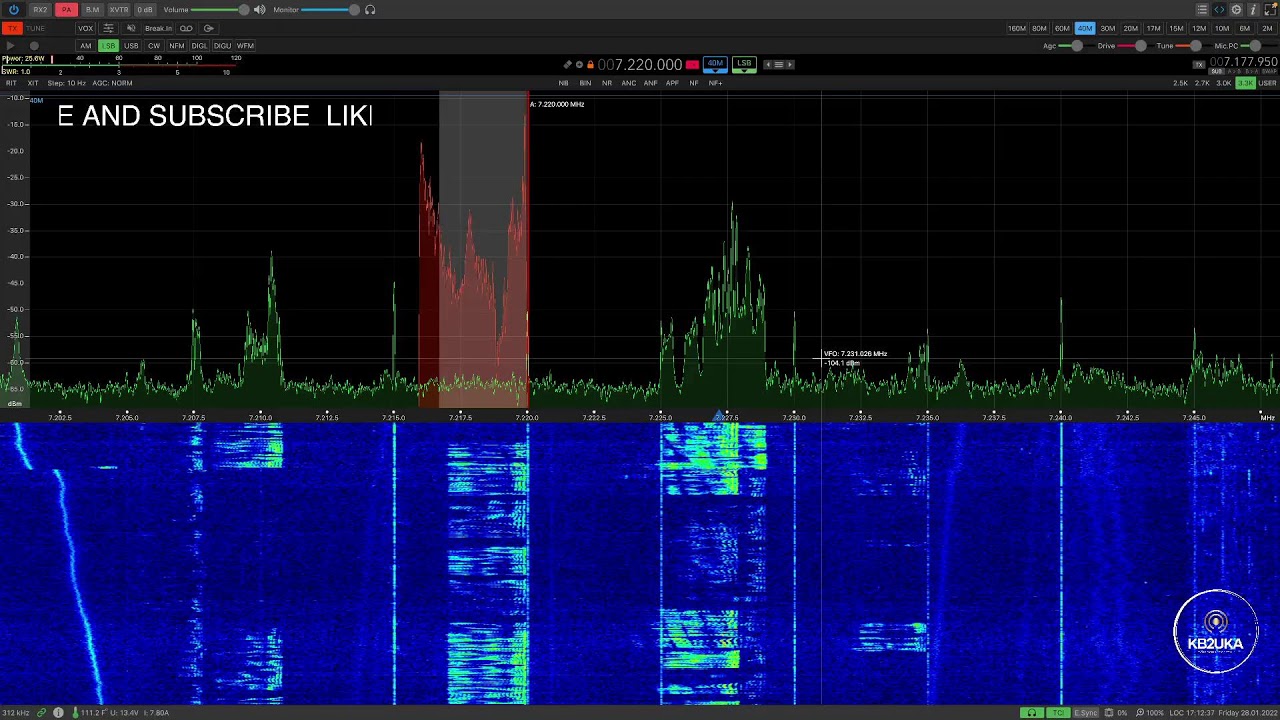The height and width of the screenshot is (720, 1280).
Task: Open the LSB mode dropdown beside frequency
Action: [x=744, y=64]
